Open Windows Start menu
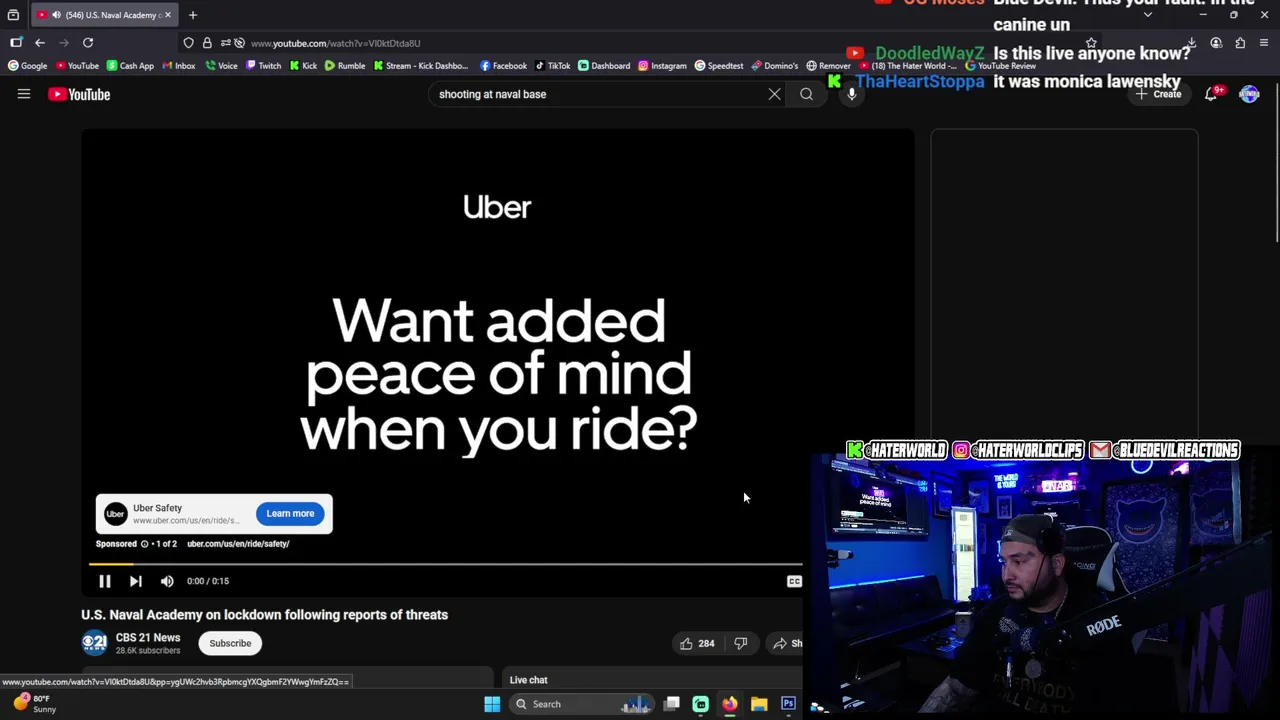Image resolution: width=1280 pixels, height=720 pixels. point(492,704)
